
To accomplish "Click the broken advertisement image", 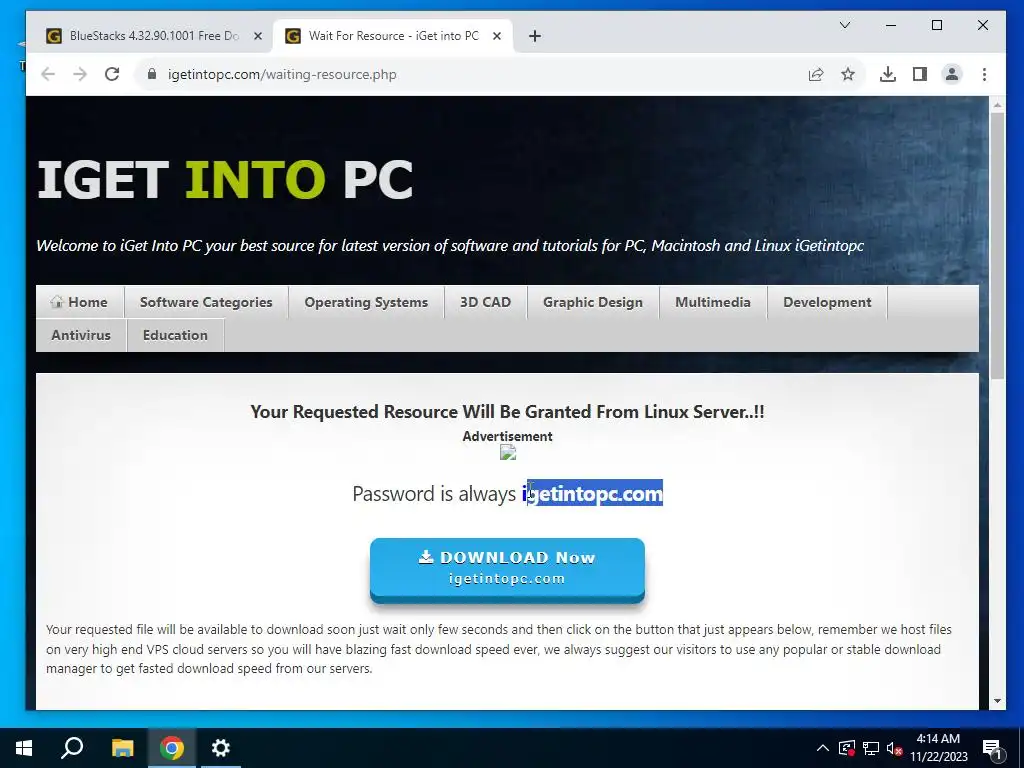I will 508,452.
